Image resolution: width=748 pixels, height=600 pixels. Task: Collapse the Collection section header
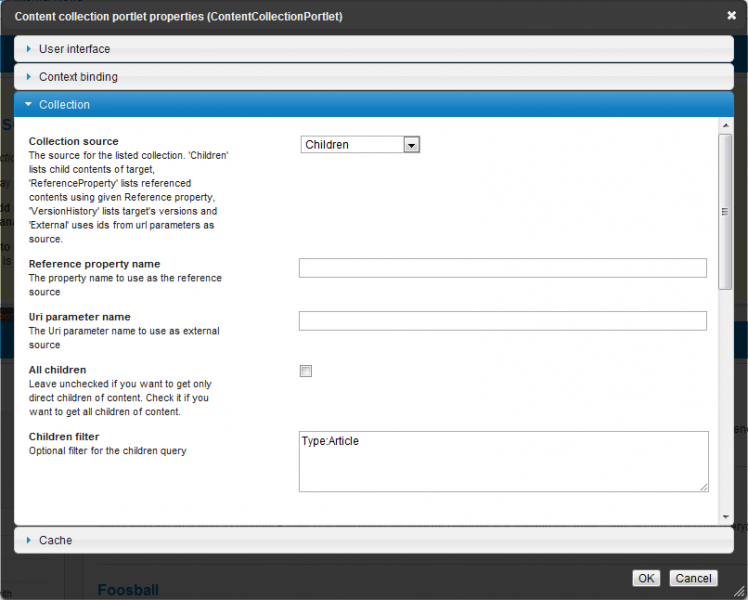[374, 104]
